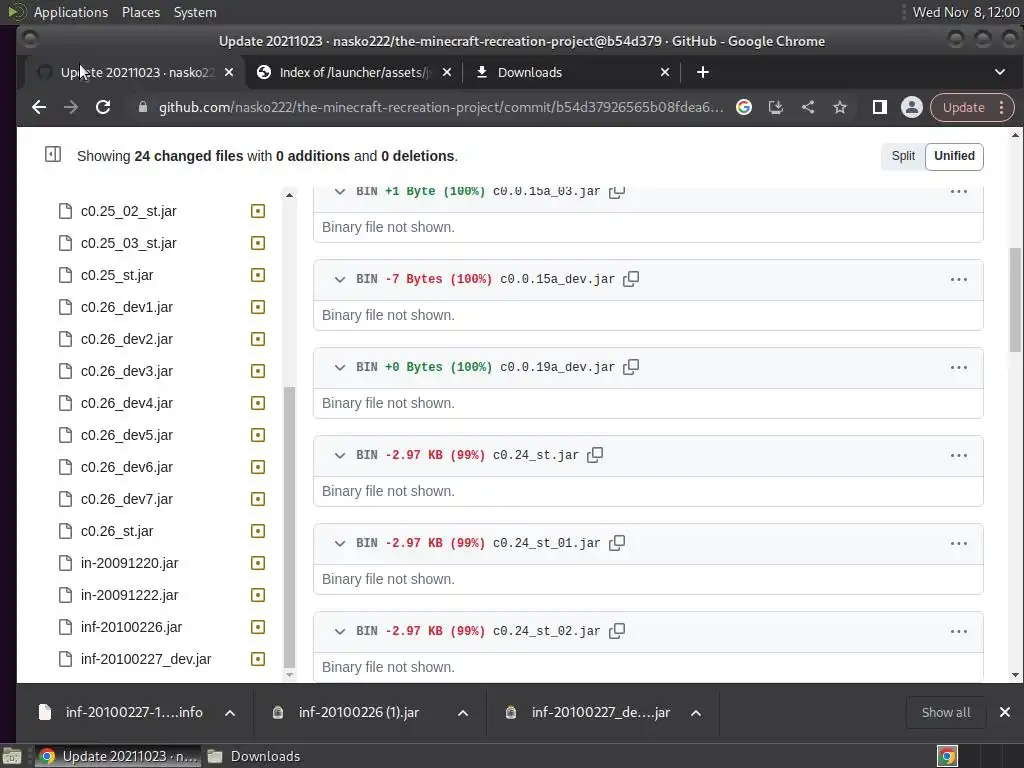Open a new browser tab
This screenshot has width=1024, height=768.
(703, 72)
